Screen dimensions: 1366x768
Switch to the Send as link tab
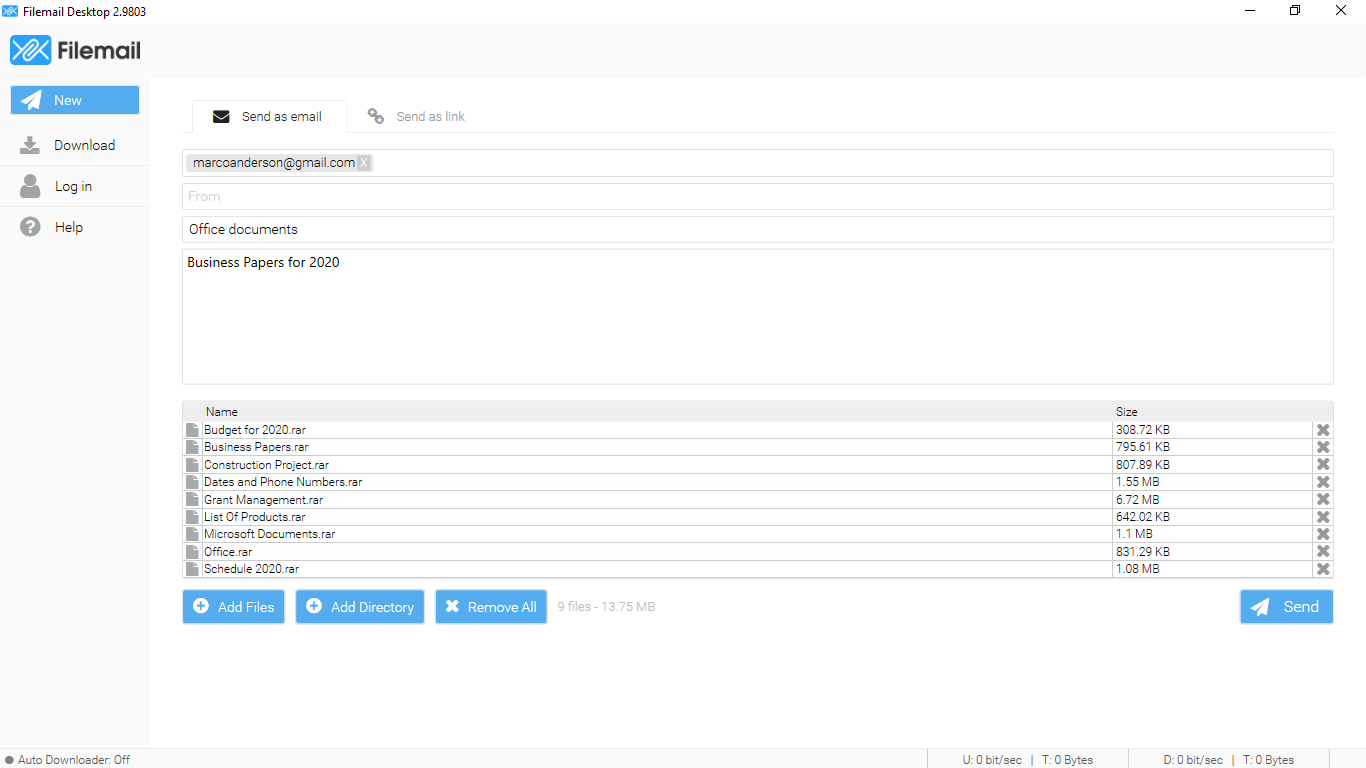pyautogui.click(x=416, y=116)
